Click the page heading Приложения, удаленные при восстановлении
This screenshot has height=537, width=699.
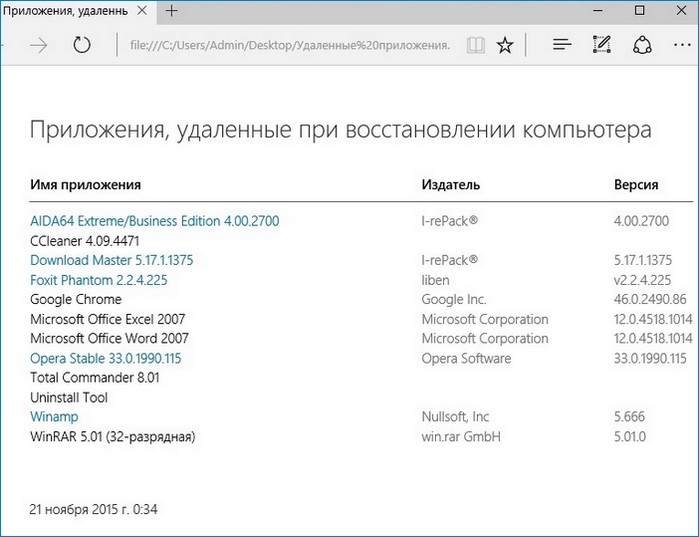(x=341, y=130)
